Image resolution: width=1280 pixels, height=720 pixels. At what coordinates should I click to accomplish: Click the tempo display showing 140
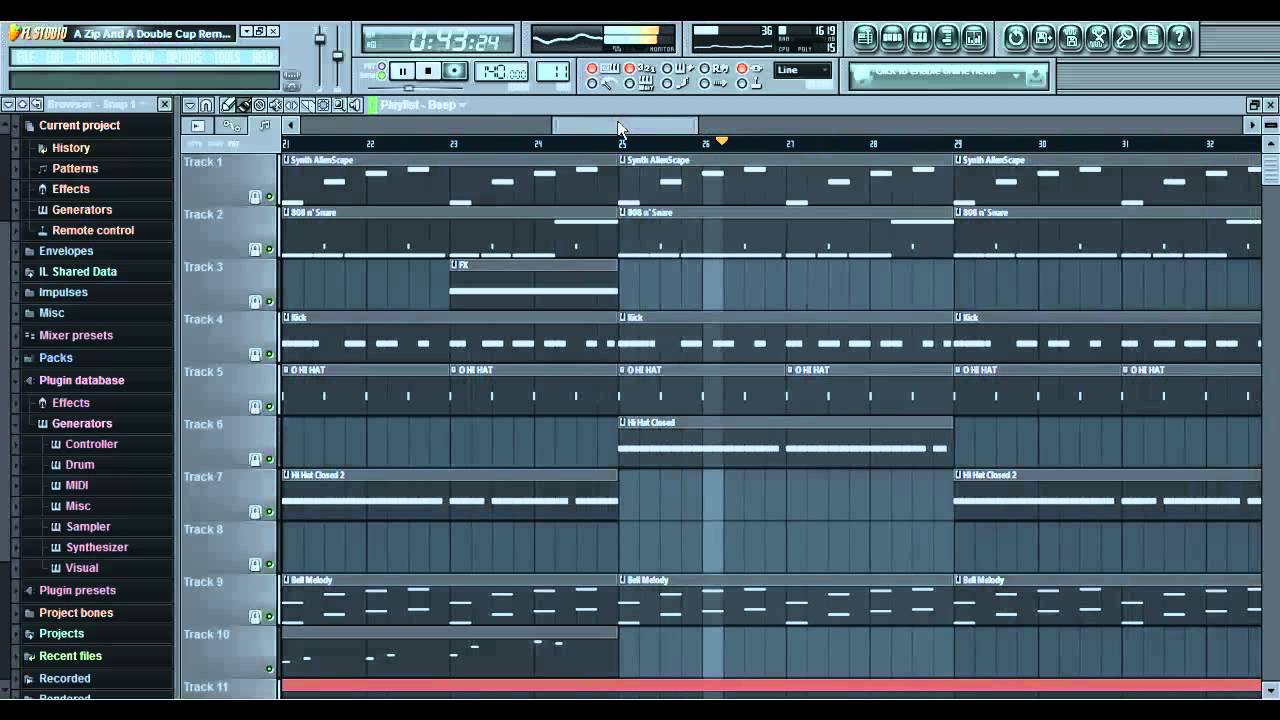coord(500,72)
